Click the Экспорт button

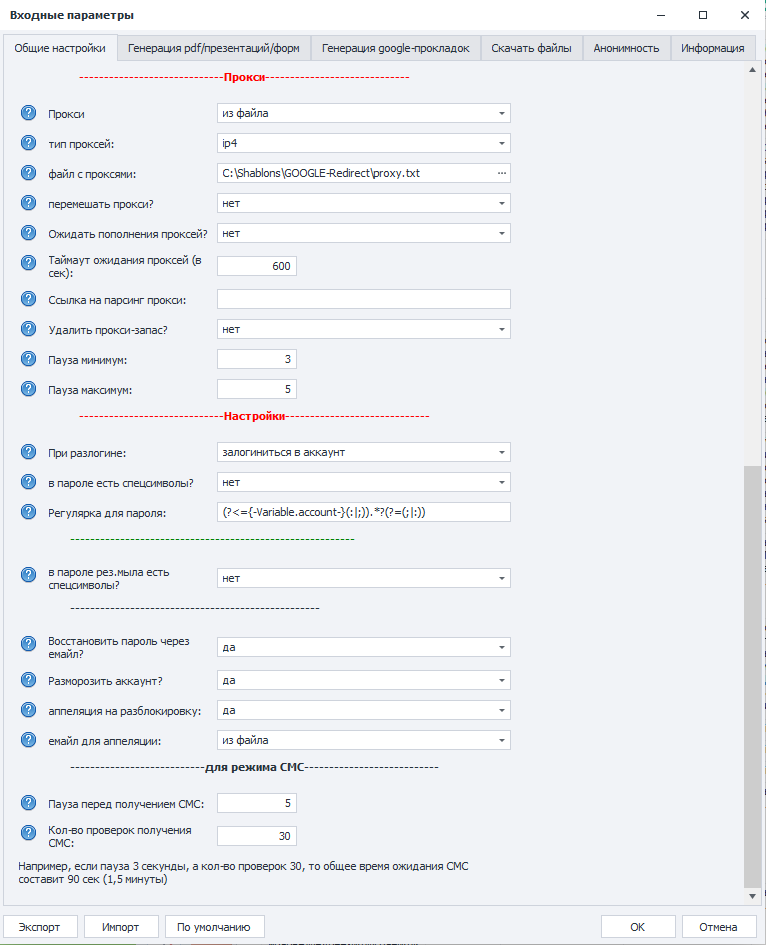40,927
